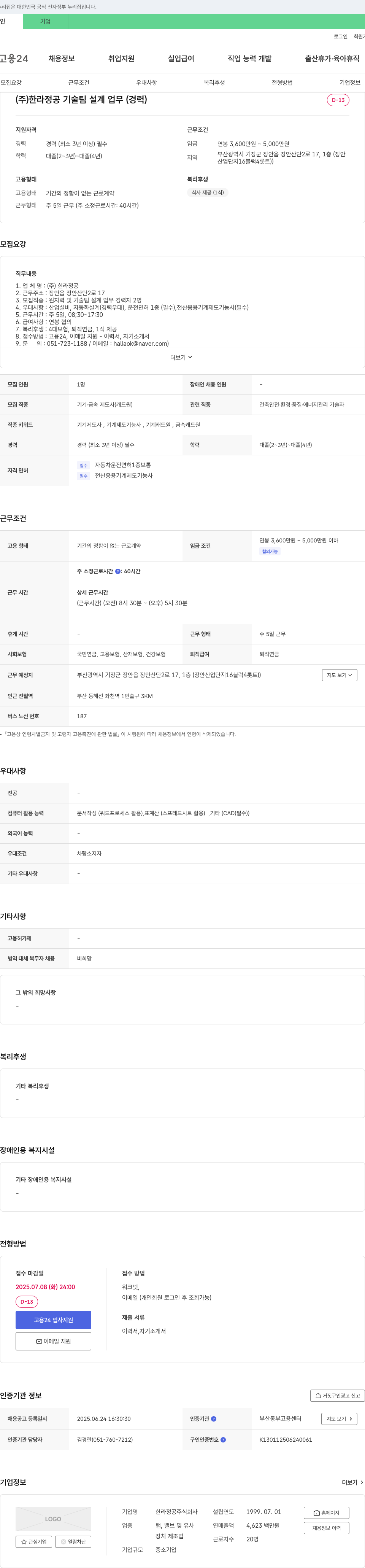This screenshot has height=1568, width=365.
Task: Jump to the 기업정보 section tab
Action: [x=350, y=83]
